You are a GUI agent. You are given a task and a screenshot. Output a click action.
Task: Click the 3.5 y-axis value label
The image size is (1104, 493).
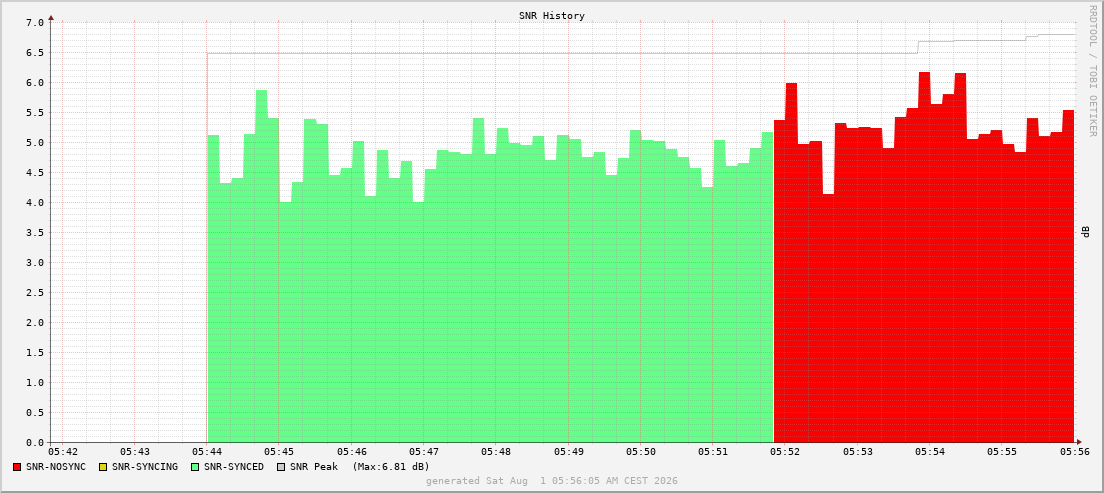(x=36, y=232)
